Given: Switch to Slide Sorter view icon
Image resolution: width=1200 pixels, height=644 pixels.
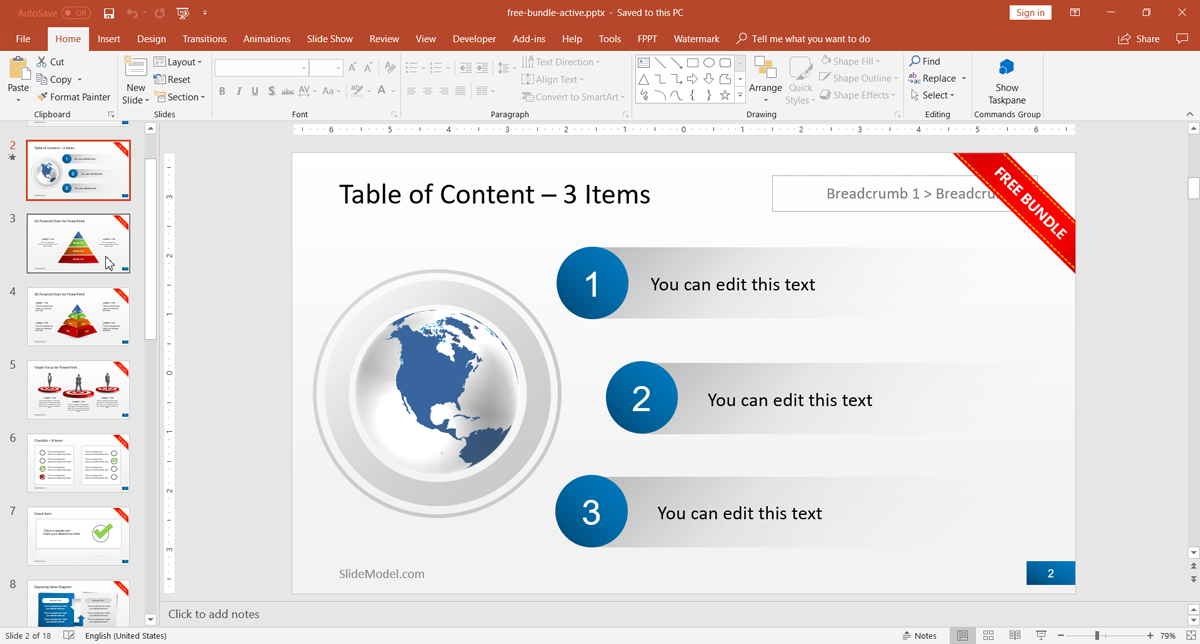Looking at the screenshot, I should click(x=988, y=635).
